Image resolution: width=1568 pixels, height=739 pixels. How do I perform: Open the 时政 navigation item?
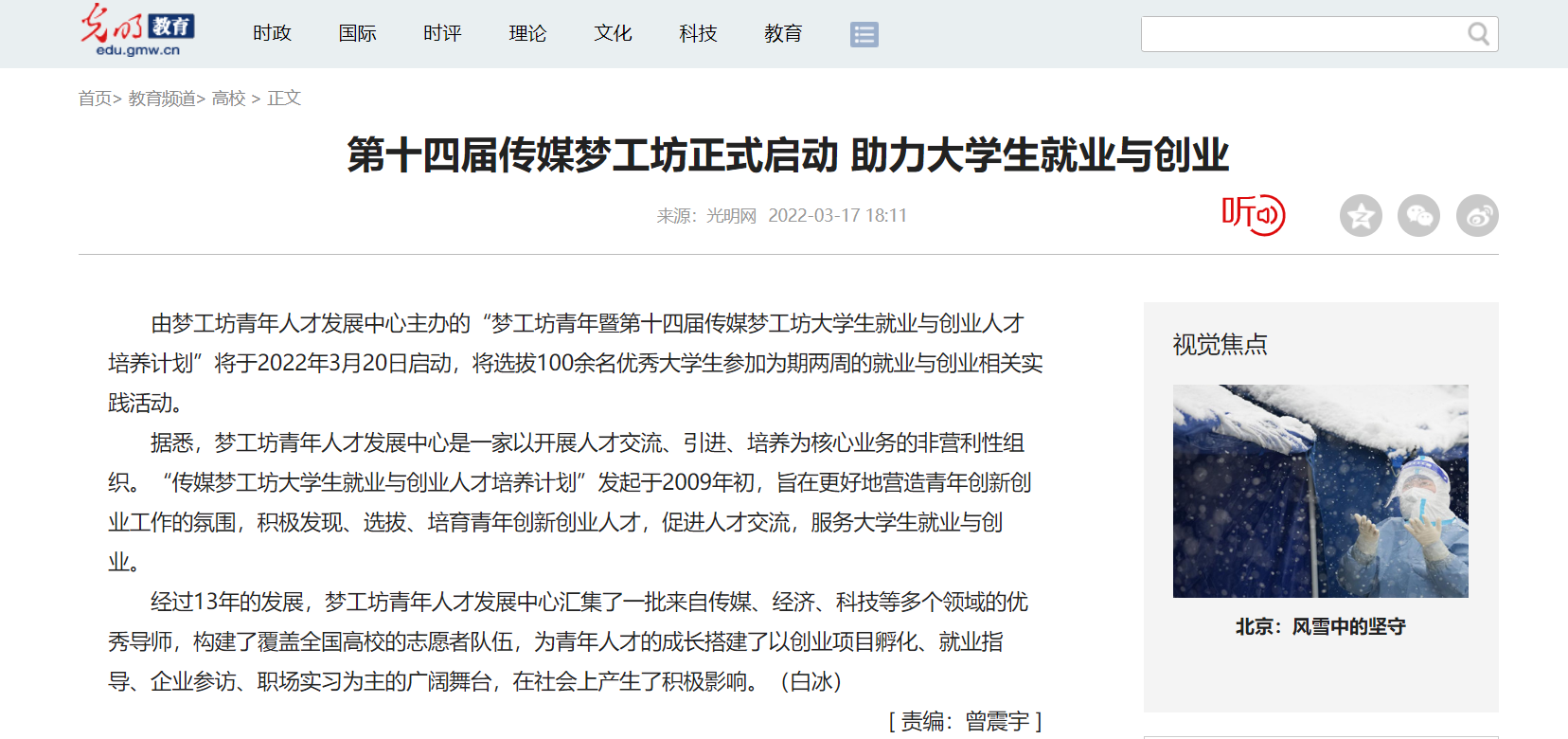pyautogui.click(x=272, y=33)
